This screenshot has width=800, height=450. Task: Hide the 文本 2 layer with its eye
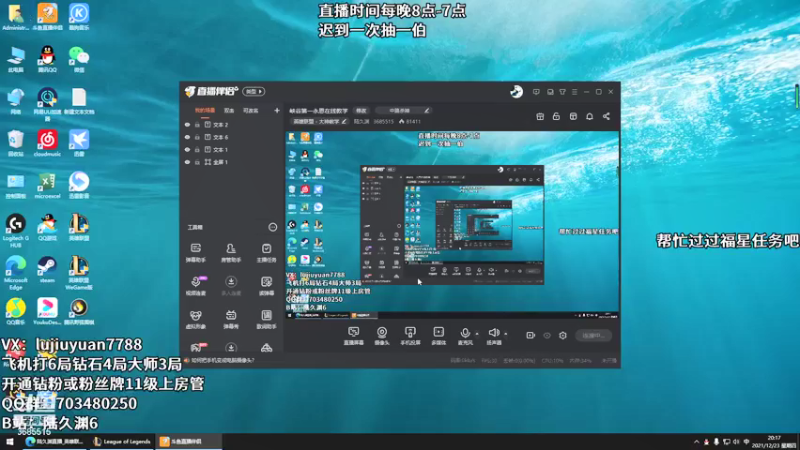pyautogui.click(x=187, y=124)
